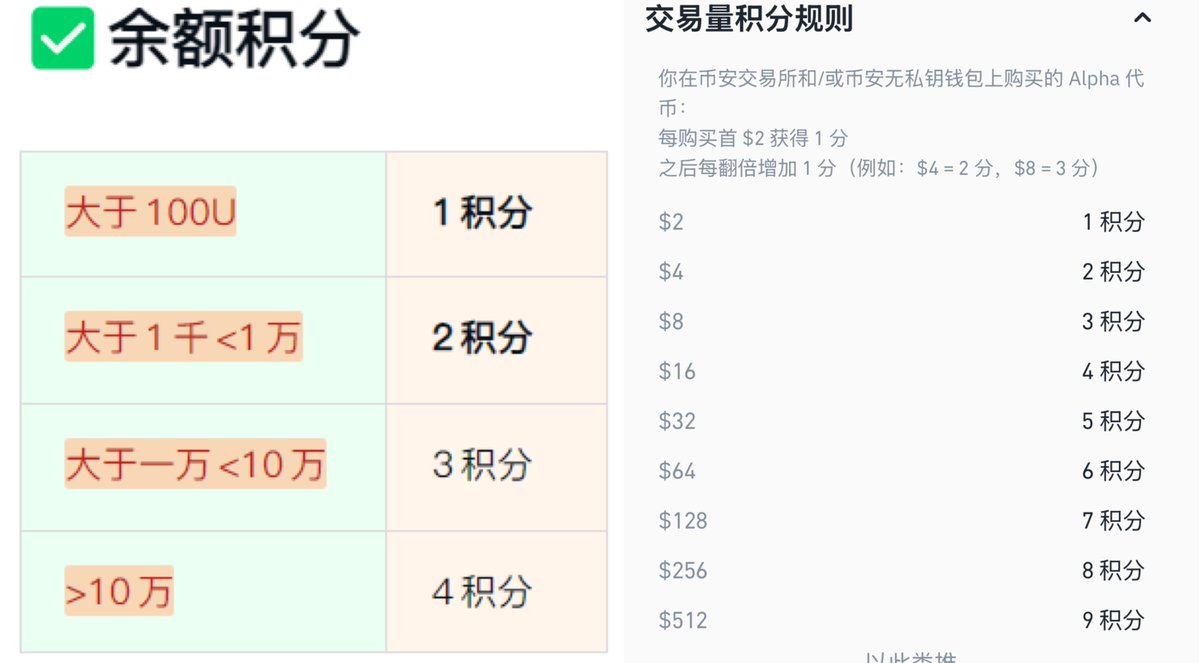Image resolution: width=1200 pixels, height=663 pixels.
Task: Select the 大于一万<10万 balance cell
Action: (x=203, y=467)
